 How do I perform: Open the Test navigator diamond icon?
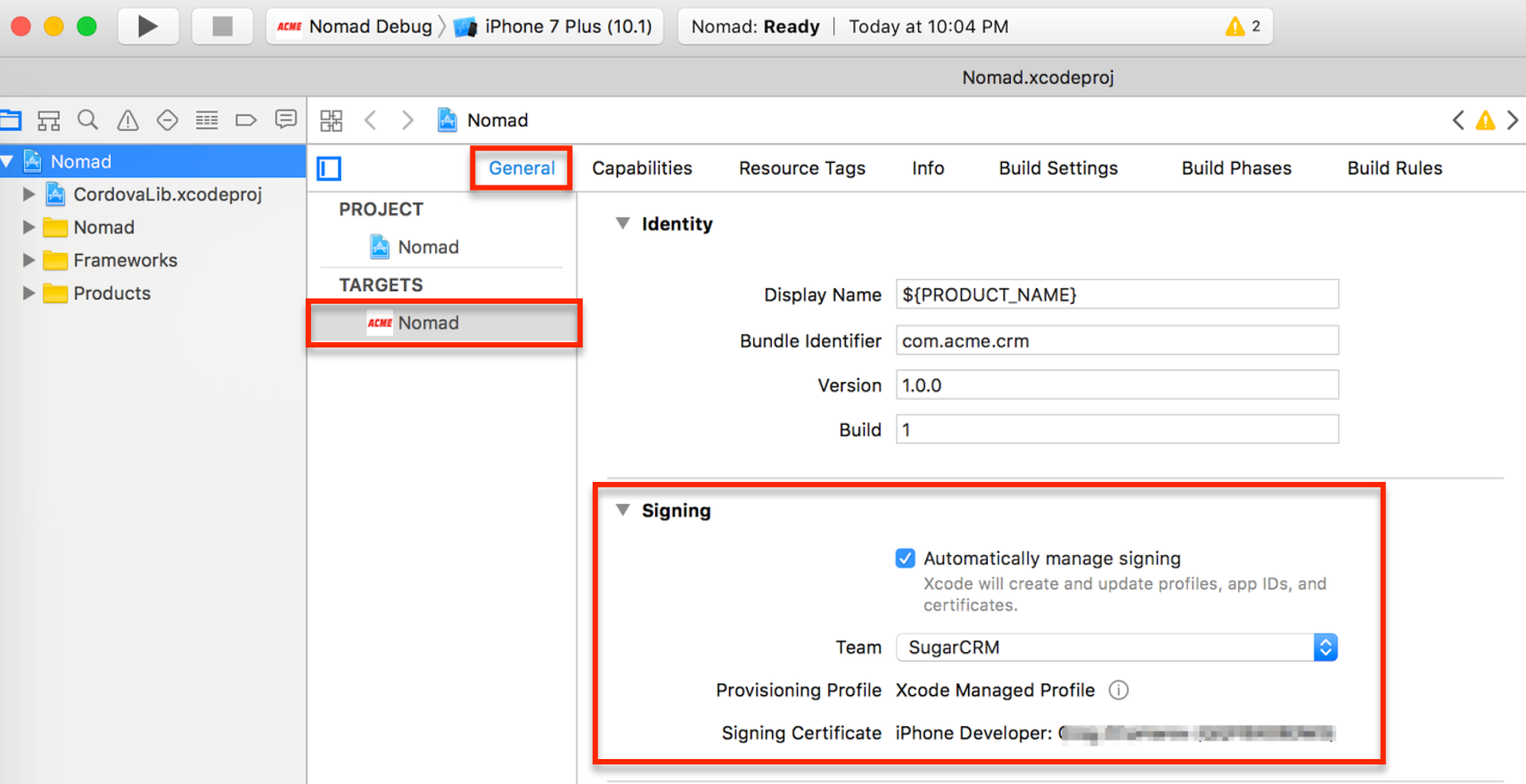pyautogui.click(x=167, y=120)
